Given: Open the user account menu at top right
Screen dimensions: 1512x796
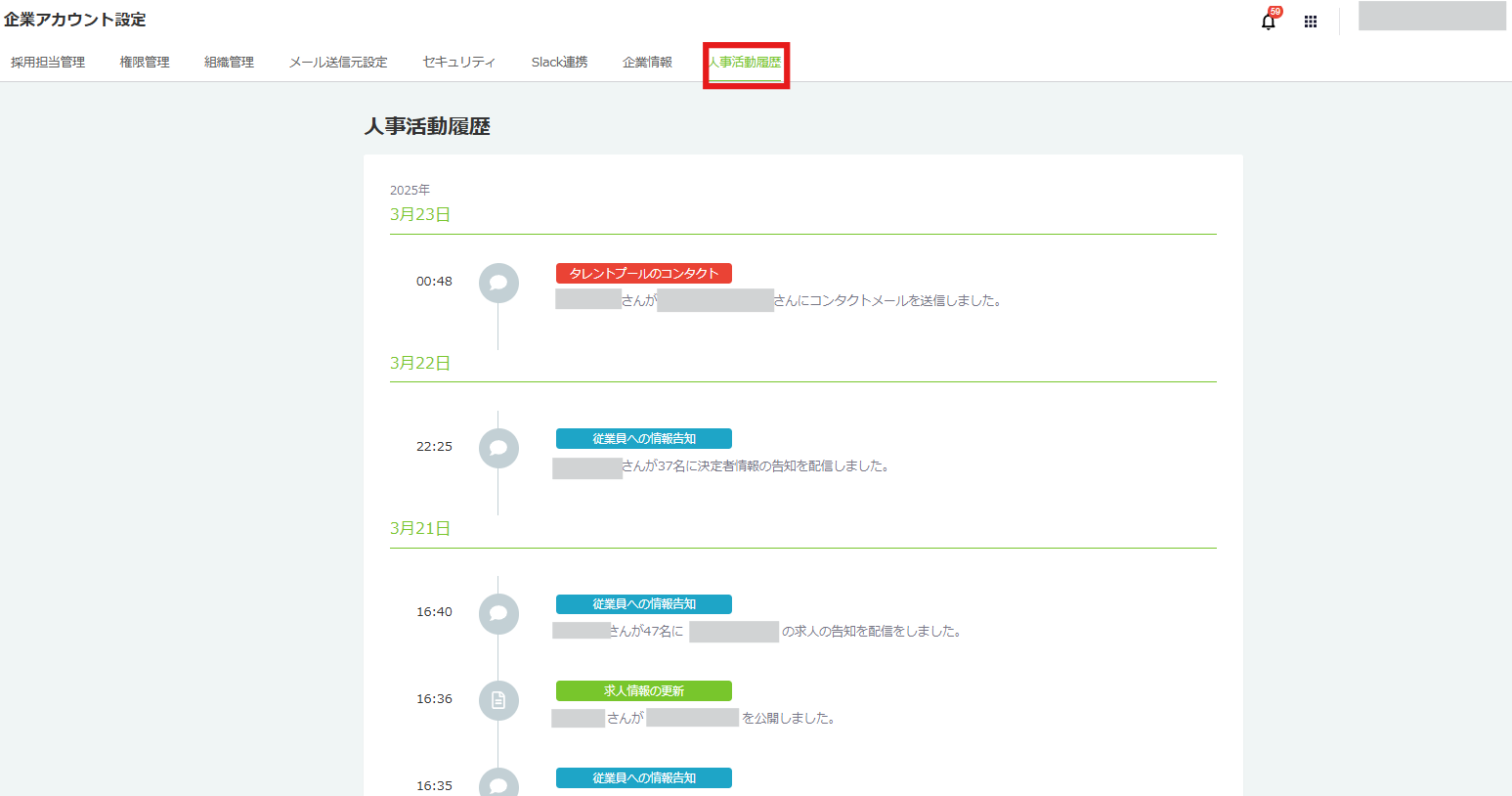Looking at the screenshot, I should coord(1431,17).
